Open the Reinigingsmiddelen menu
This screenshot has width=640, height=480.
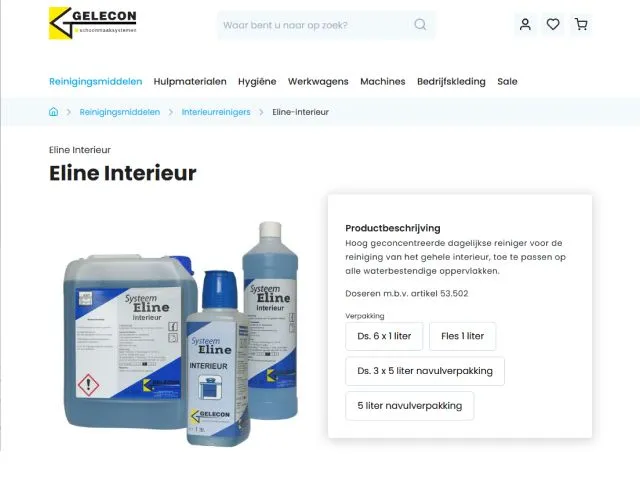coord(96,82)
